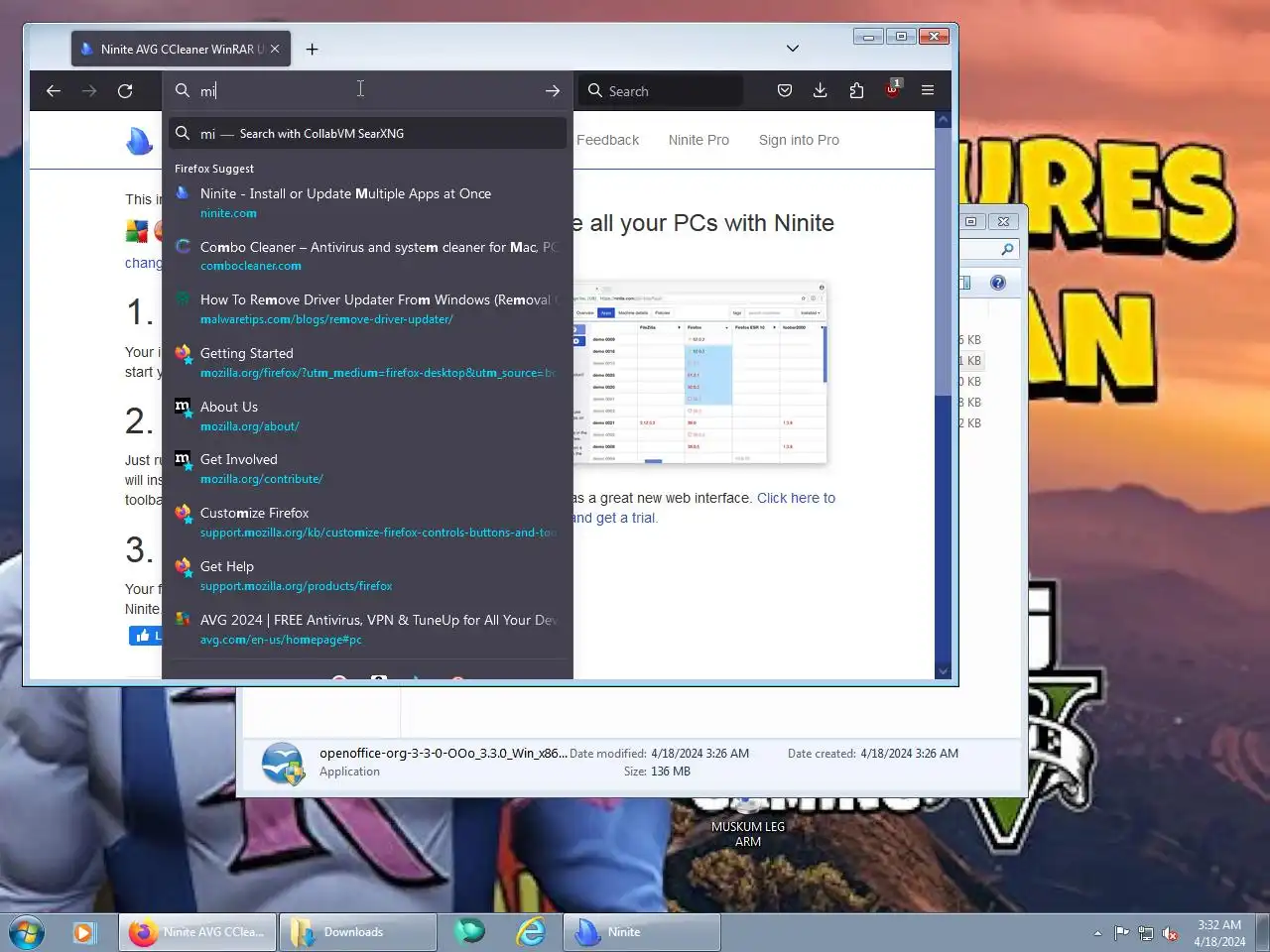Switch to the Ninite taskbar button
Image resolution: width=1270 pixels, height=952 pixels.
click(x=642, y=932)
